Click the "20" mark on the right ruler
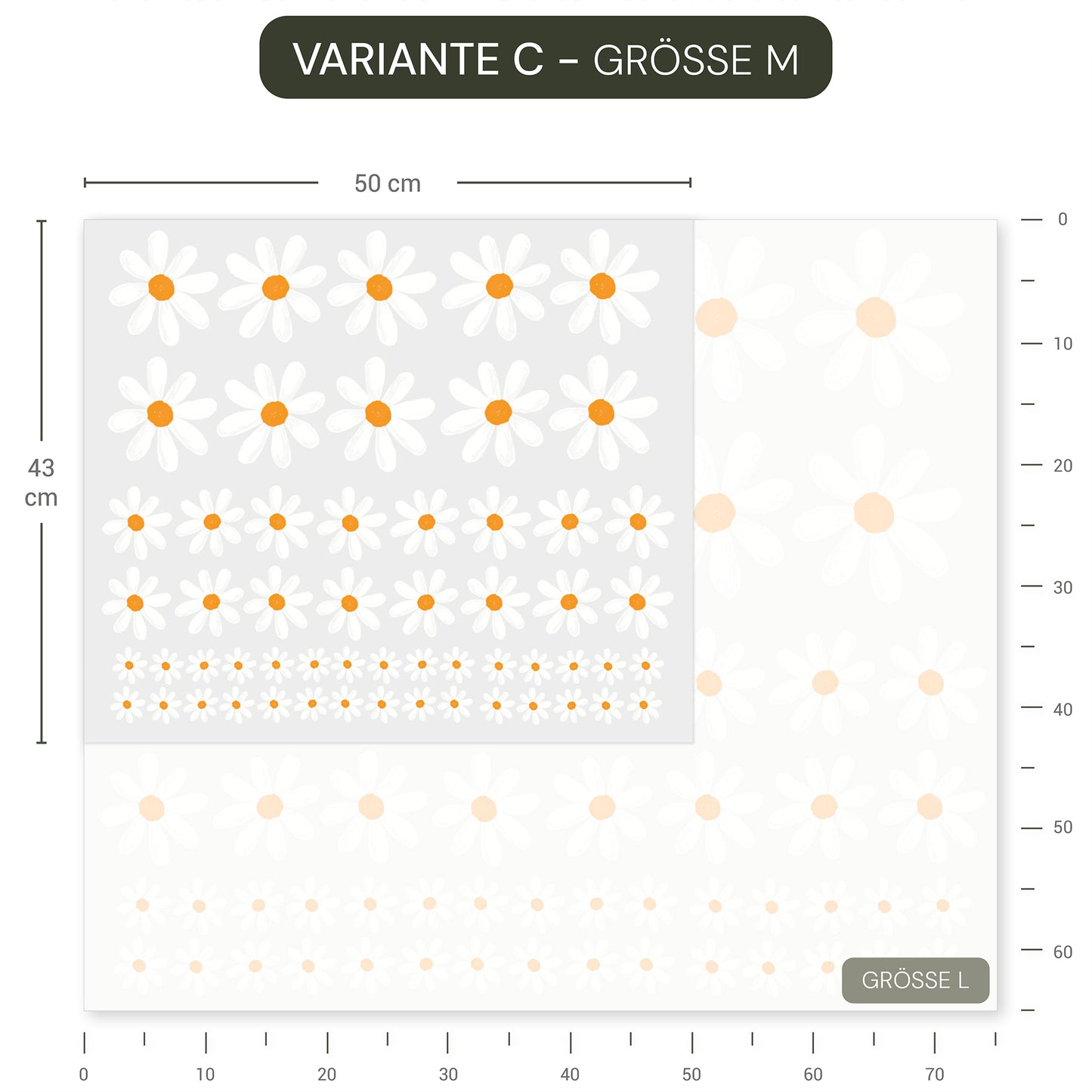Image resolution: width=1092 pixels, height=1092 pixels. tap(1063, 466)
